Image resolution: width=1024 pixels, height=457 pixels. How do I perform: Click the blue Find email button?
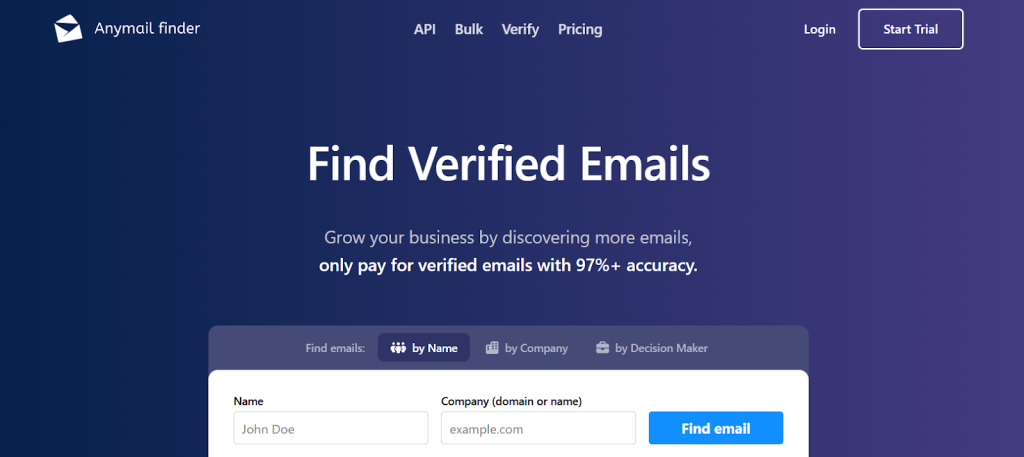tap(716, 428)
